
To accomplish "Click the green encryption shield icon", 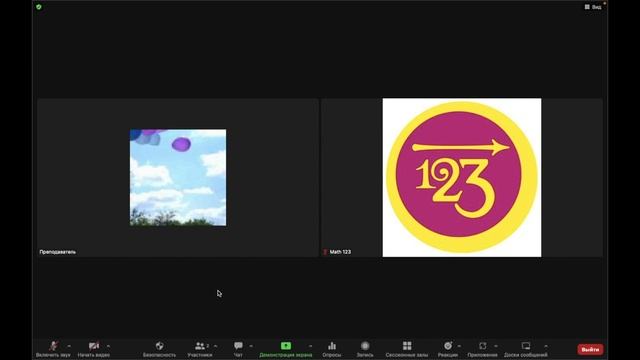I will (39, 7).
